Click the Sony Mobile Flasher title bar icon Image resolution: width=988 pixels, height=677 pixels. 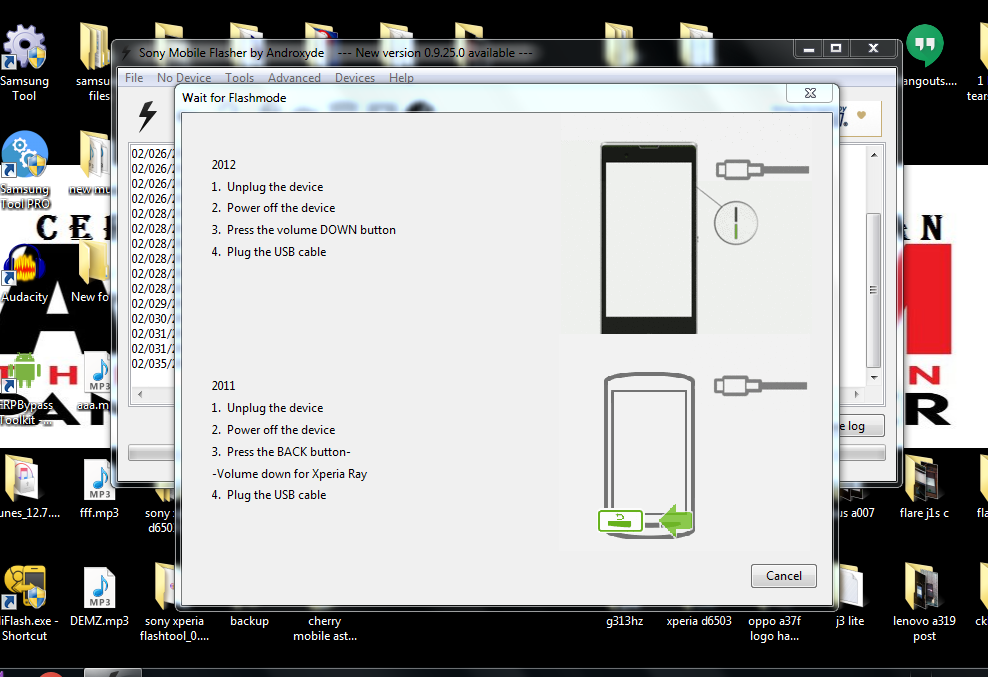pyautogui.click(x=126, y=54)
